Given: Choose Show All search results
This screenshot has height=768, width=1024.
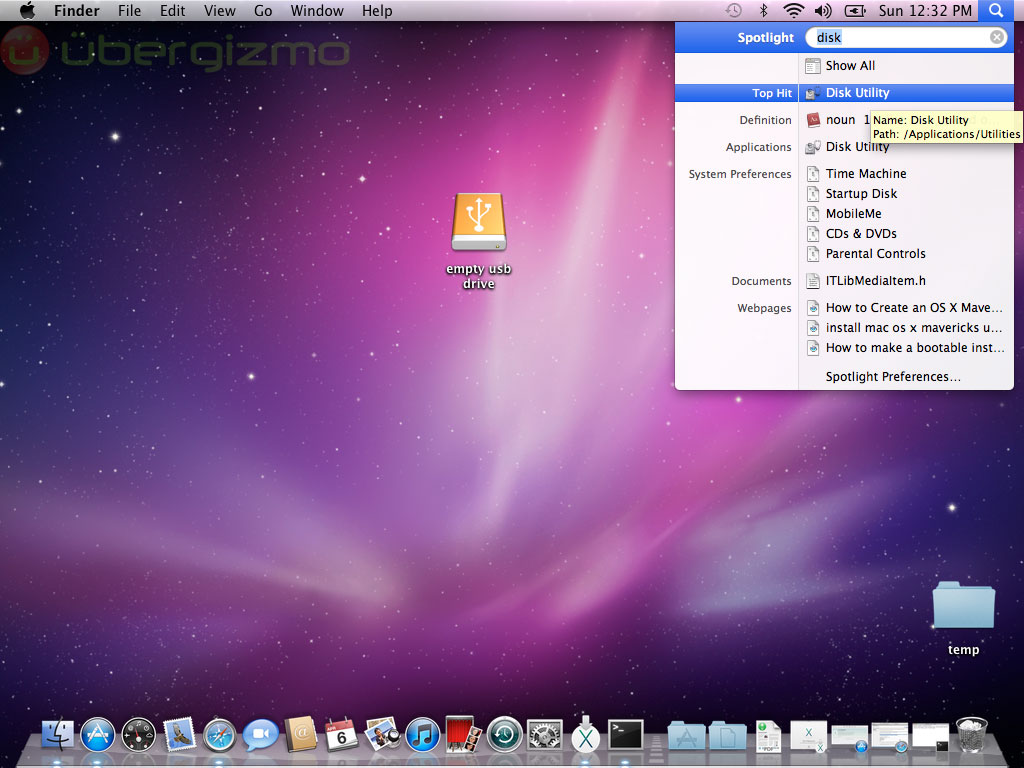Looking at the screenshot, I should pos(850,66).
